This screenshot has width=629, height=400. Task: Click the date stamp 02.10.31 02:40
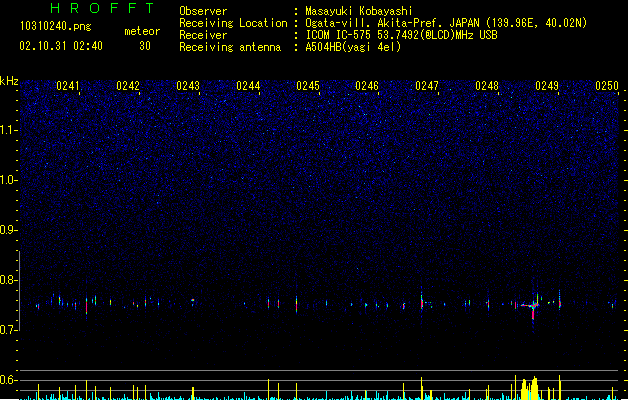[x=61, y=46]
